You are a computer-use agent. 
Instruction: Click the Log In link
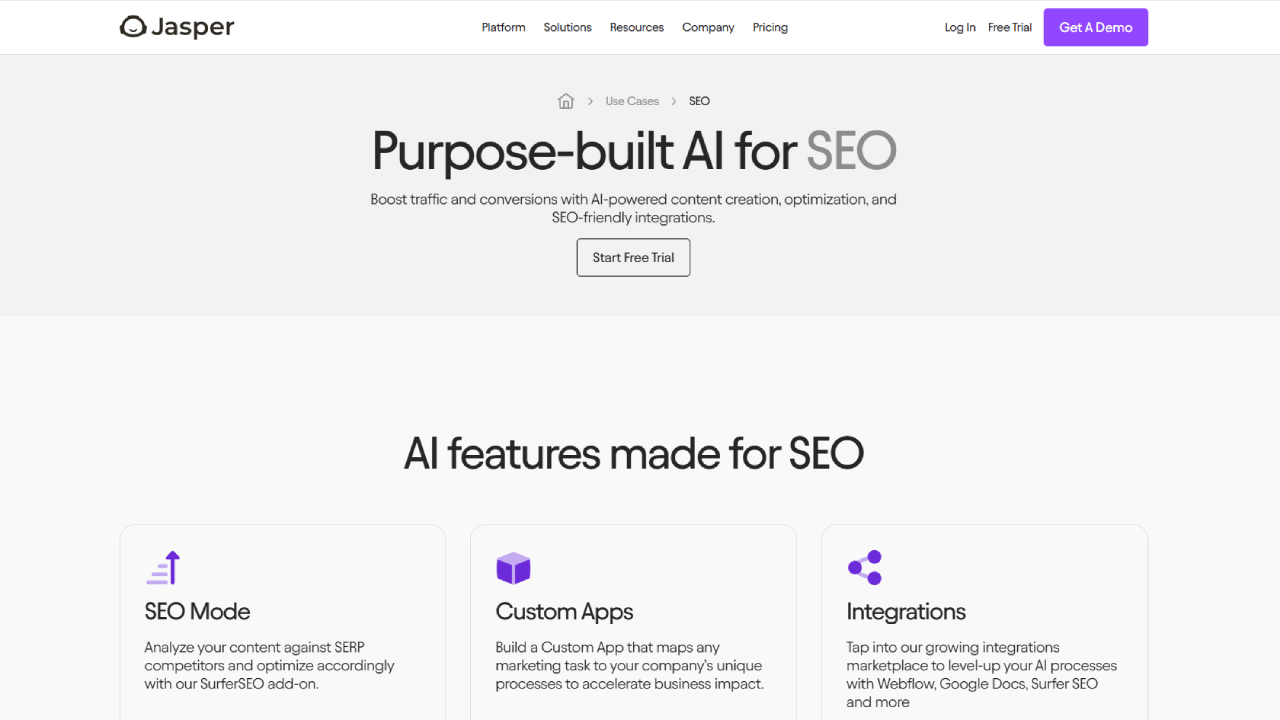coord(960,28)
